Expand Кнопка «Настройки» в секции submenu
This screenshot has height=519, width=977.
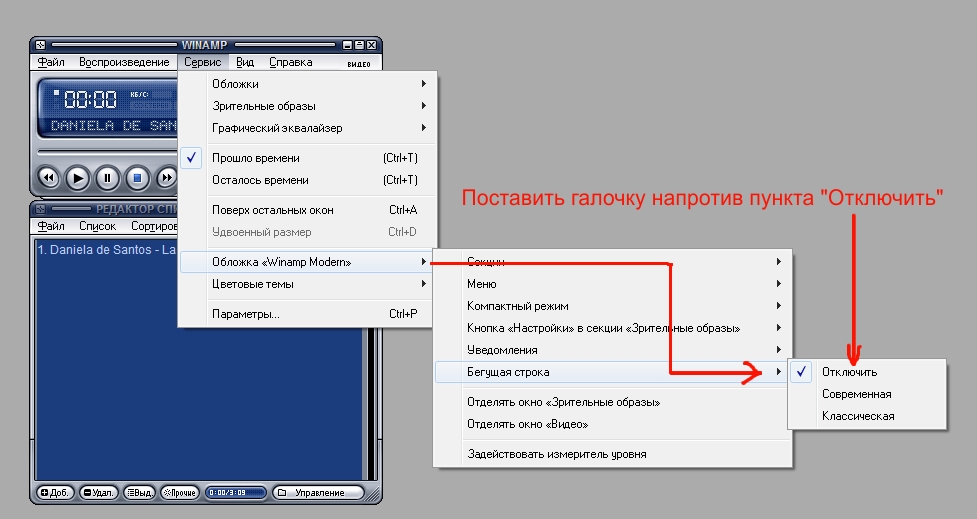point(612,328)
